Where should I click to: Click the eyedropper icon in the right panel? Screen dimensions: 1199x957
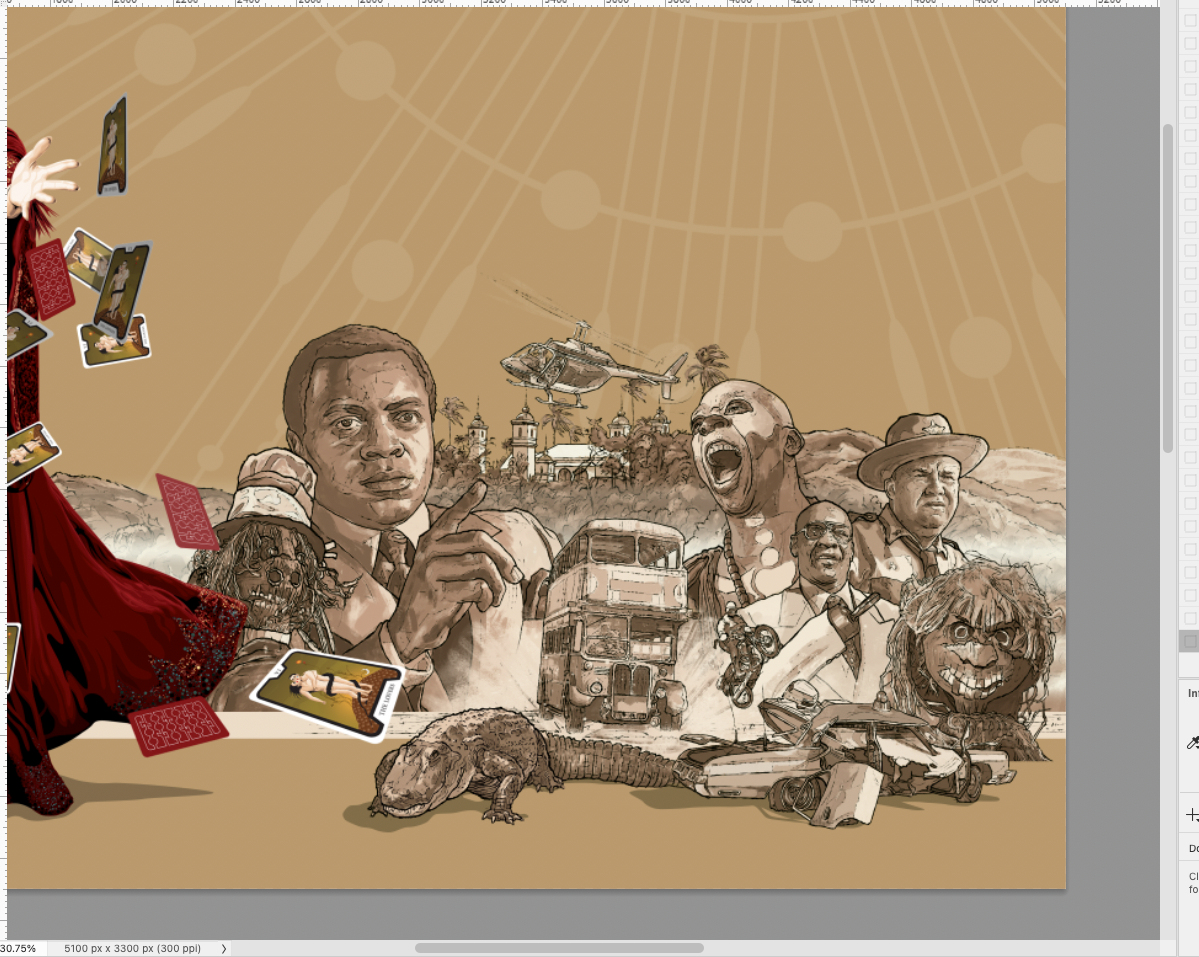[1192, 742]
